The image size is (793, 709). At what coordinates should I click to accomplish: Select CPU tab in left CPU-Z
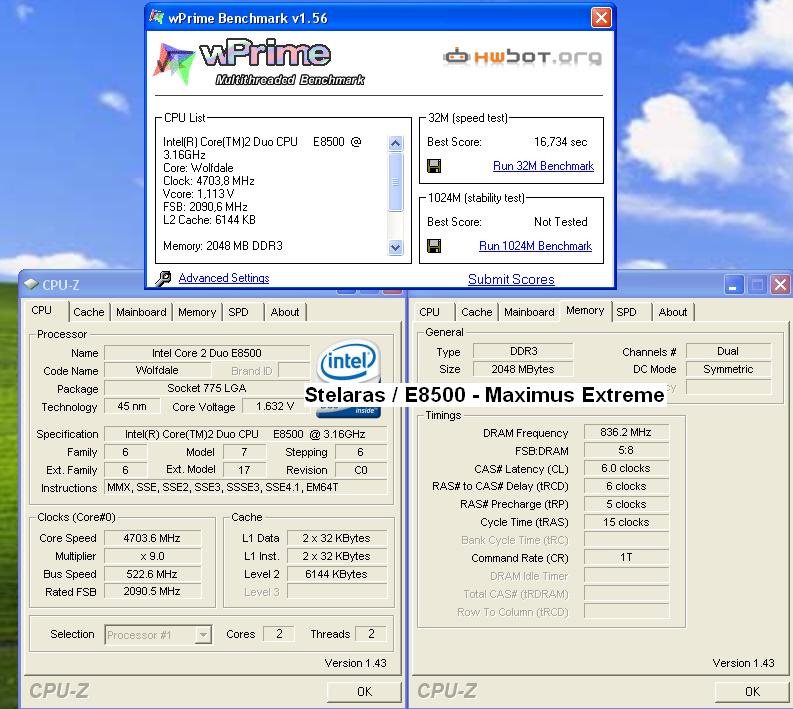(41, 311)
